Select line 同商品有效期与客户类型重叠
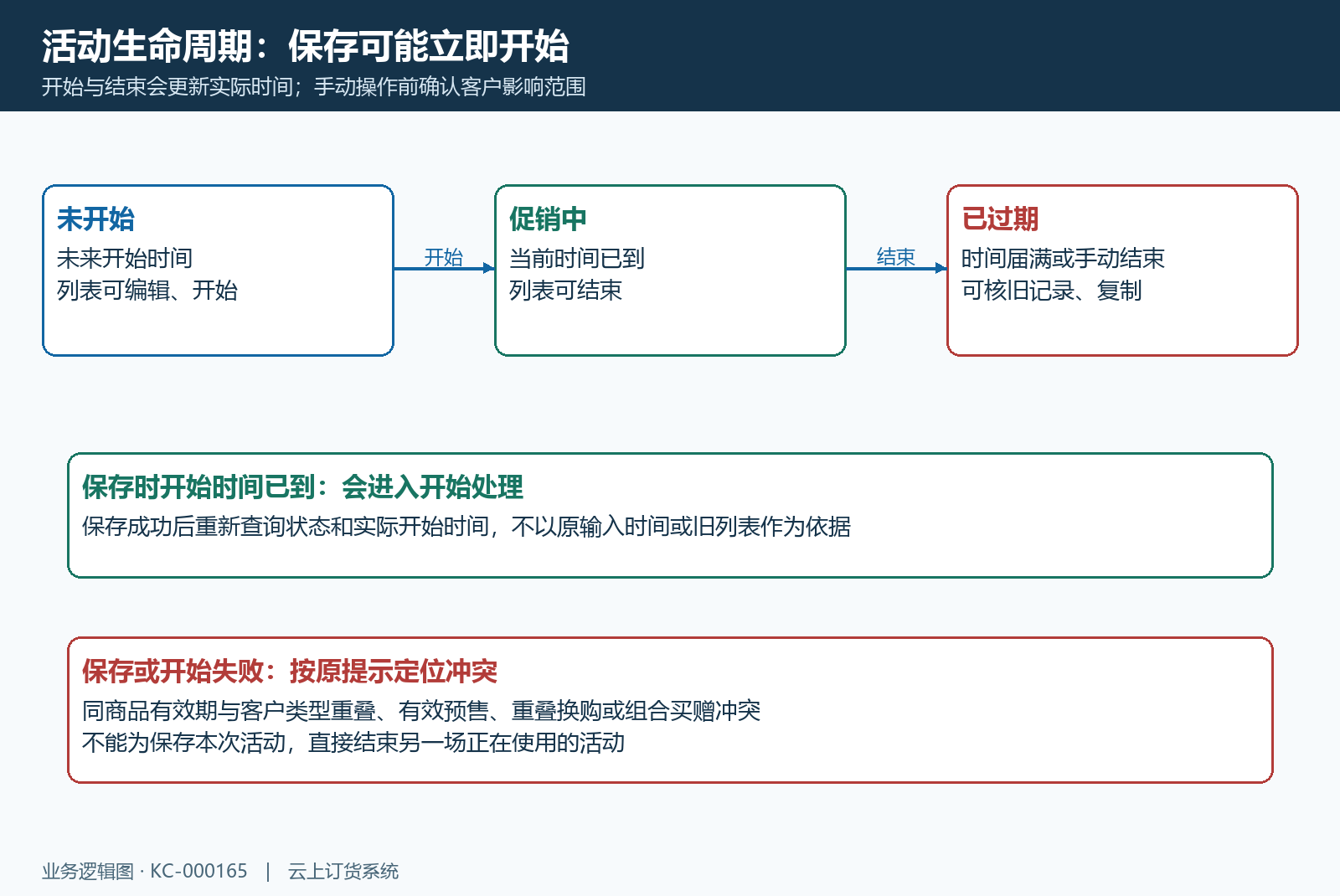The width and height of the screenshot is (1340, 896). [x=229, y=711]
